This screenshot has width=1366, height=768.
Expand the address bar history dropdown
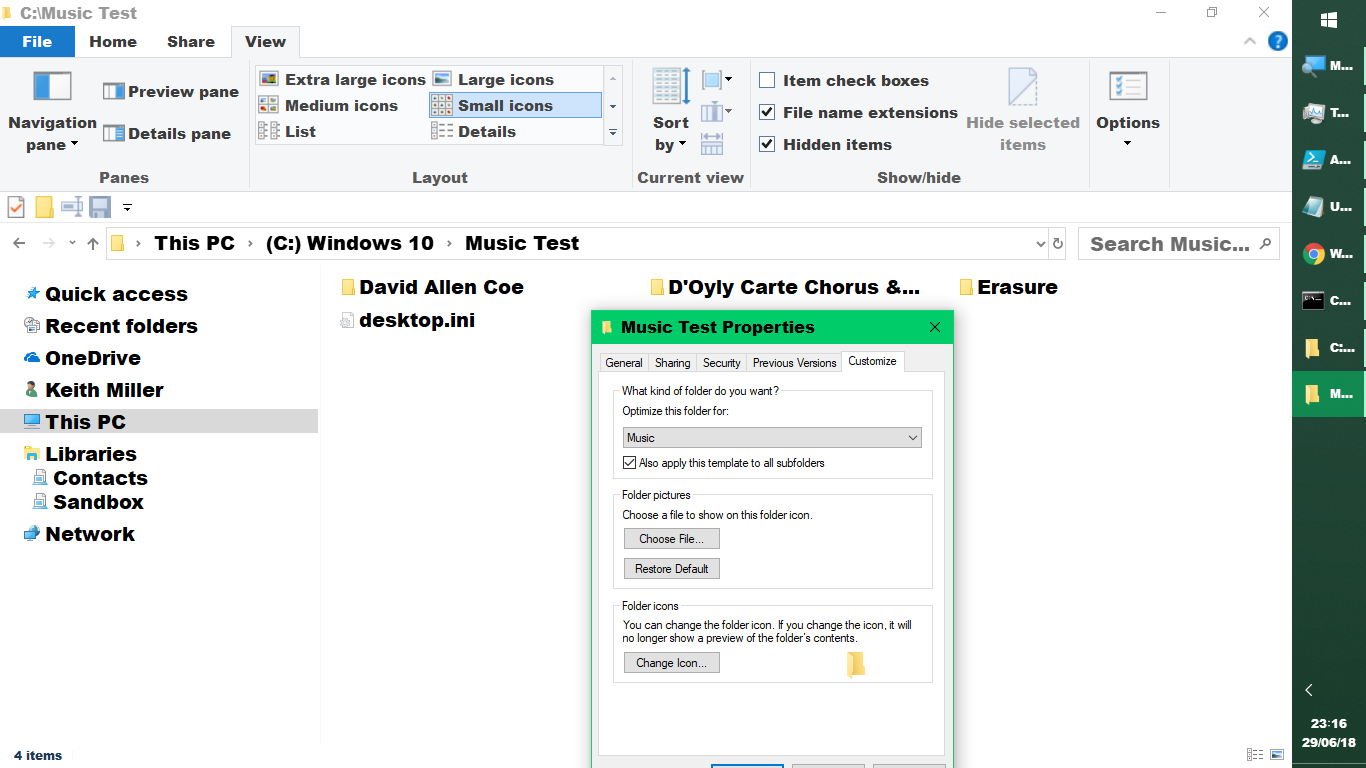pyautogui.click(x=1040, y=243)
